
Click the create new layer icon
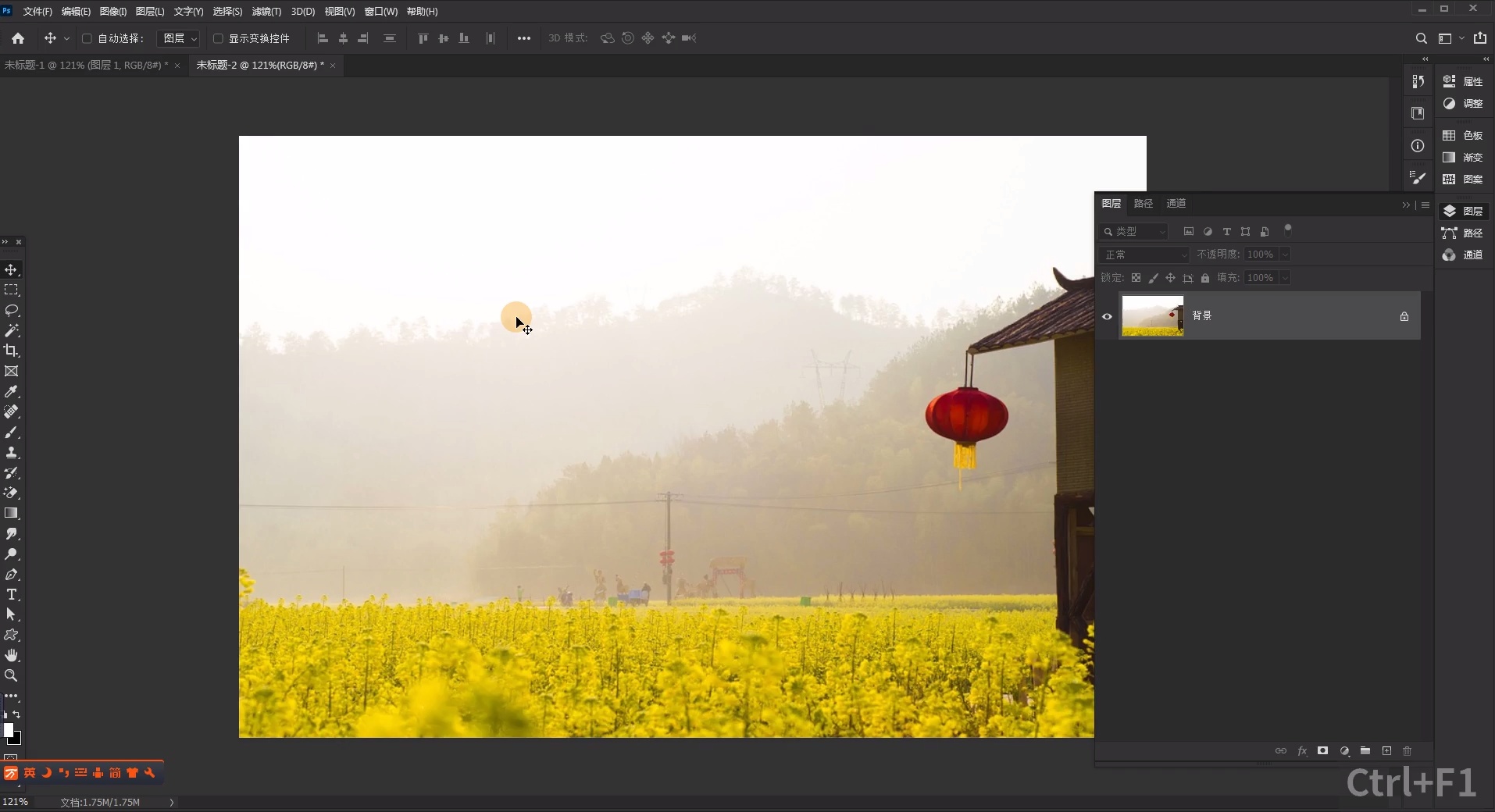pos(1386,750)
